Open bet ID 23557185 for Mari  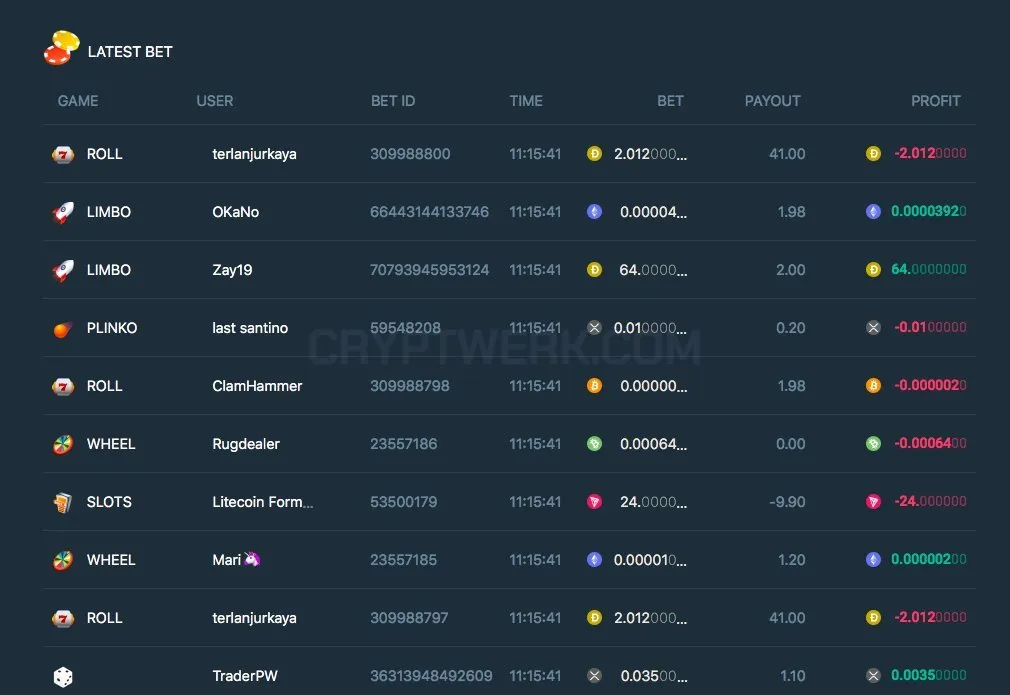click(403, 560)
